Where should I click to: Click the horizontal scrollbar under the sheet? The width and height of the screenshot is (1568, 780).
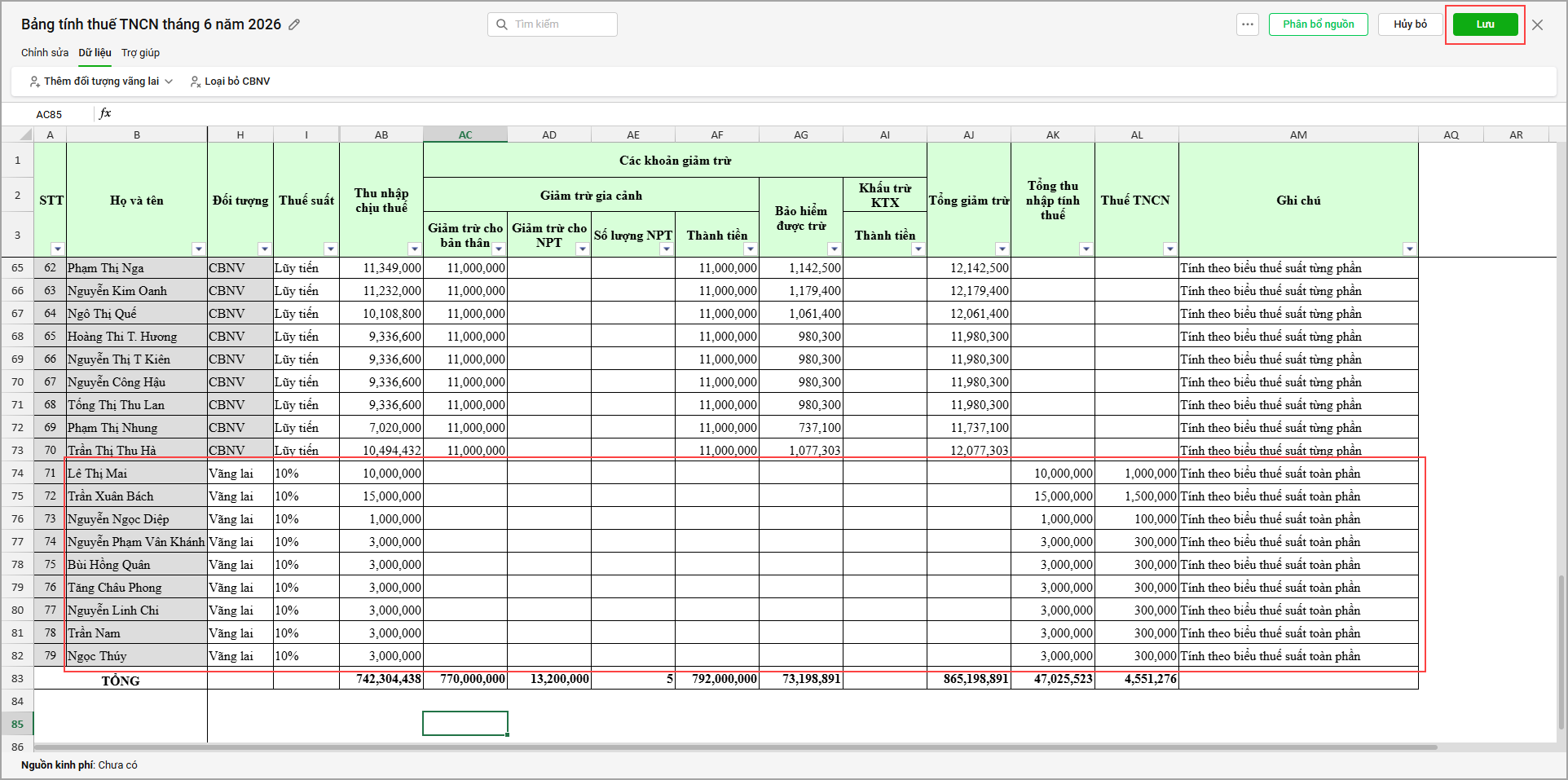(735, 747)
